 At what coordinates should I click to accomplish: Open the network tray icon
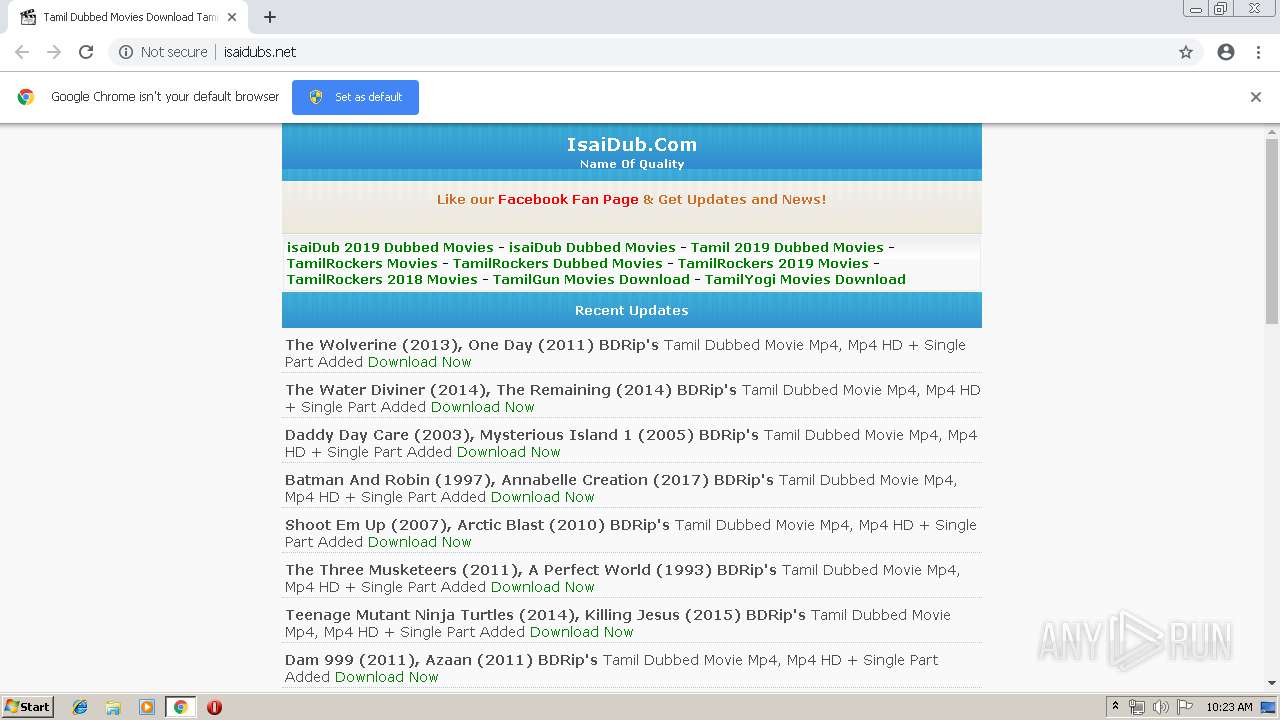[1137, 707]
